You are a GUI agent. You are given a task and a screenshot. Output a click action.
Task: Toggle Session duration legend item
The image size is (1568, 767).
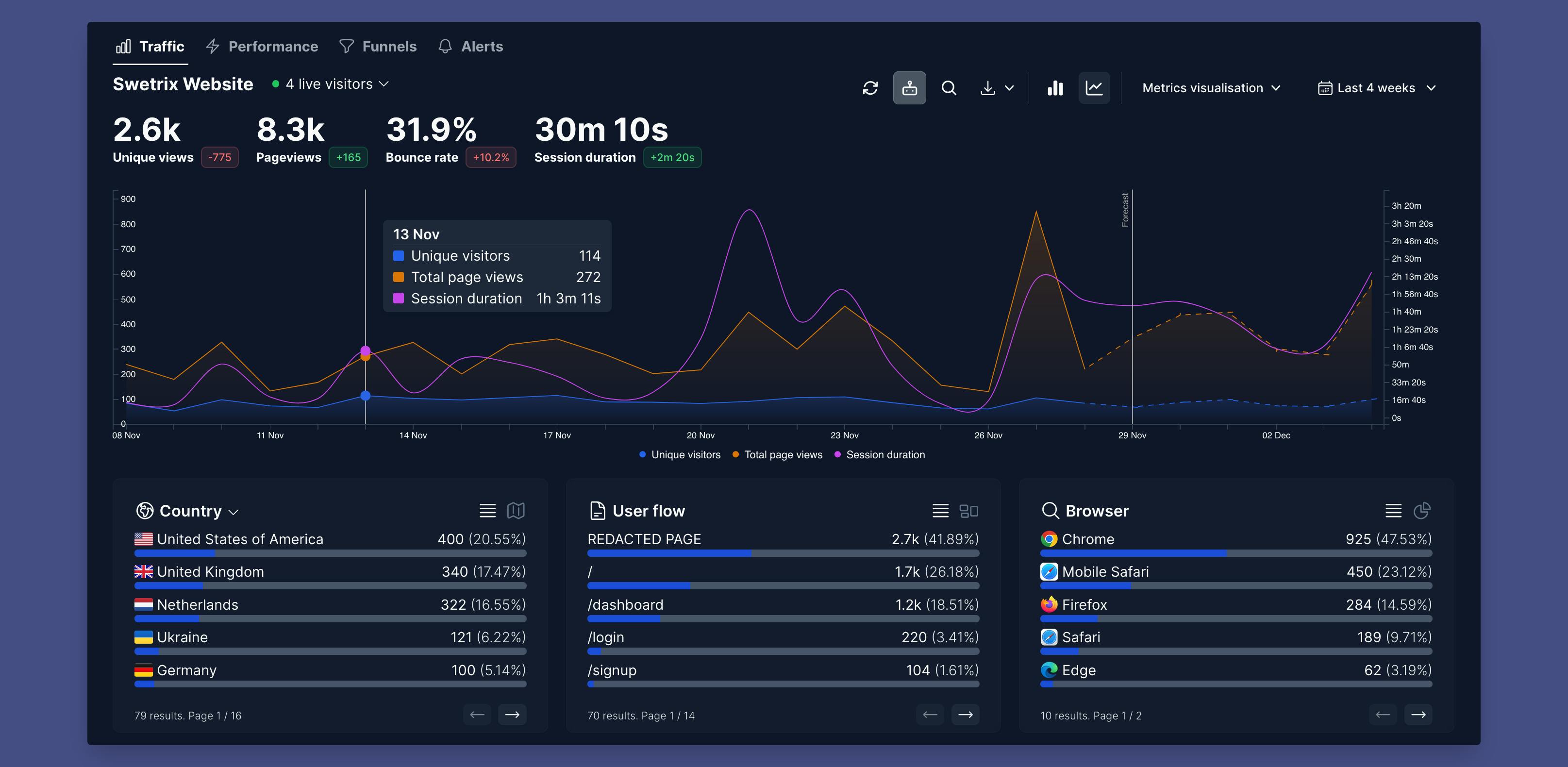[x=880, y=455]
